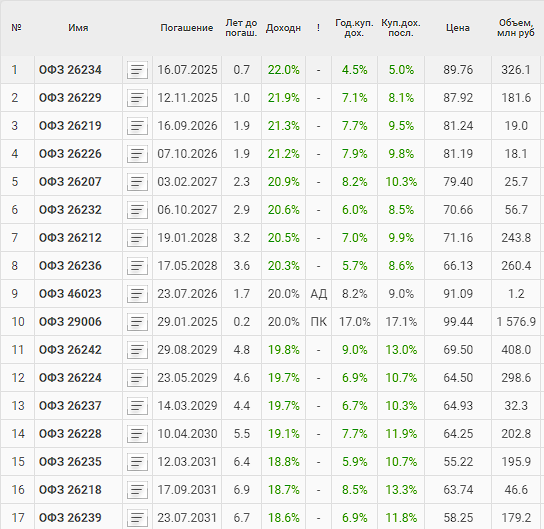Open the ОФЗ 26218 bond link
Viewport: 544px width, 529px height.
click(x=70, y=490)
